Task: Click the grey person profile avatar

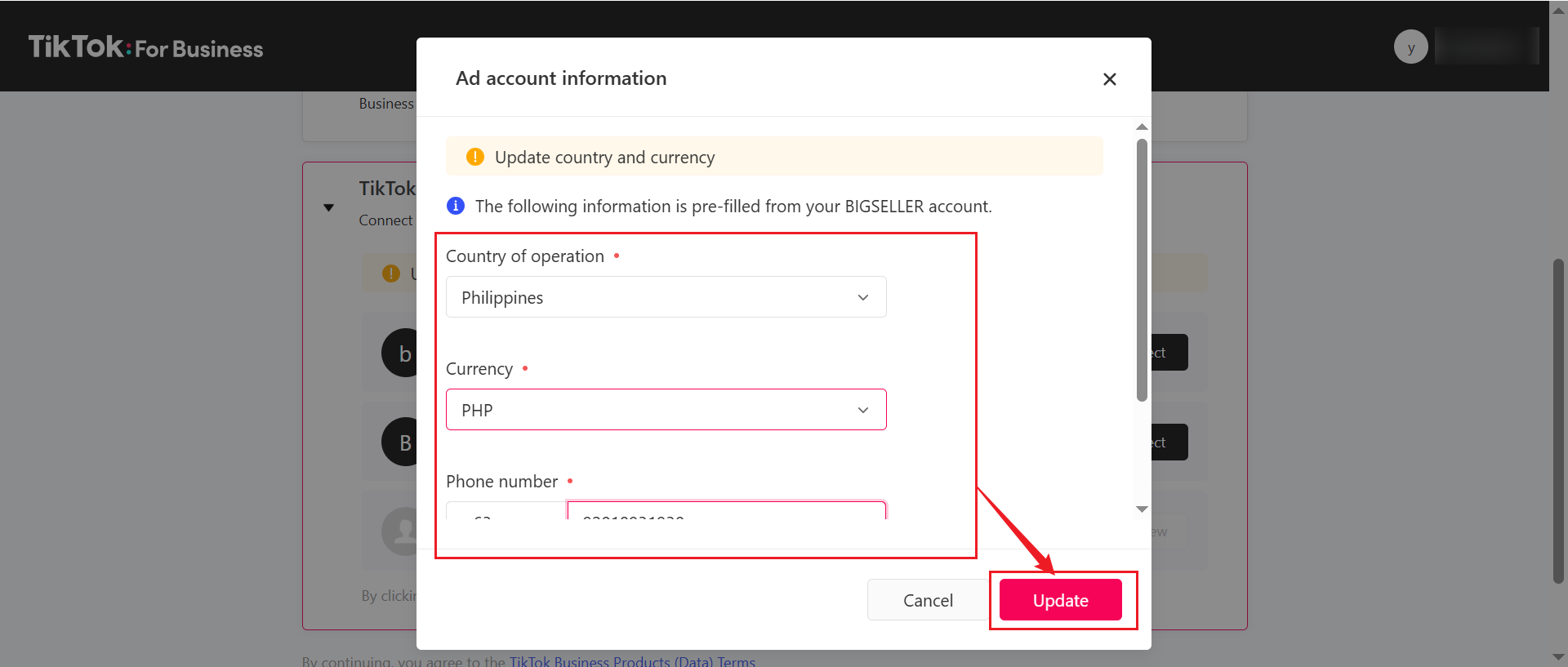Action: pyautogui.click(x=399, y=531)
